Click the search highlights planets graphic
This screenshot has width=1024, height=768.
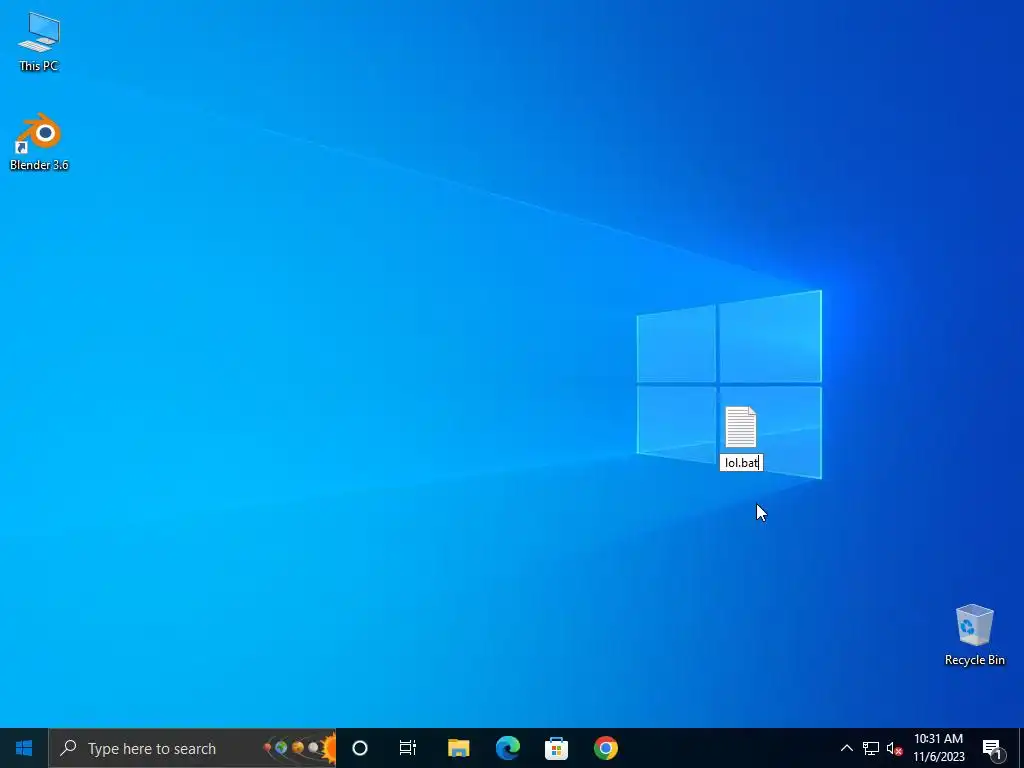[x=300, y=748]
